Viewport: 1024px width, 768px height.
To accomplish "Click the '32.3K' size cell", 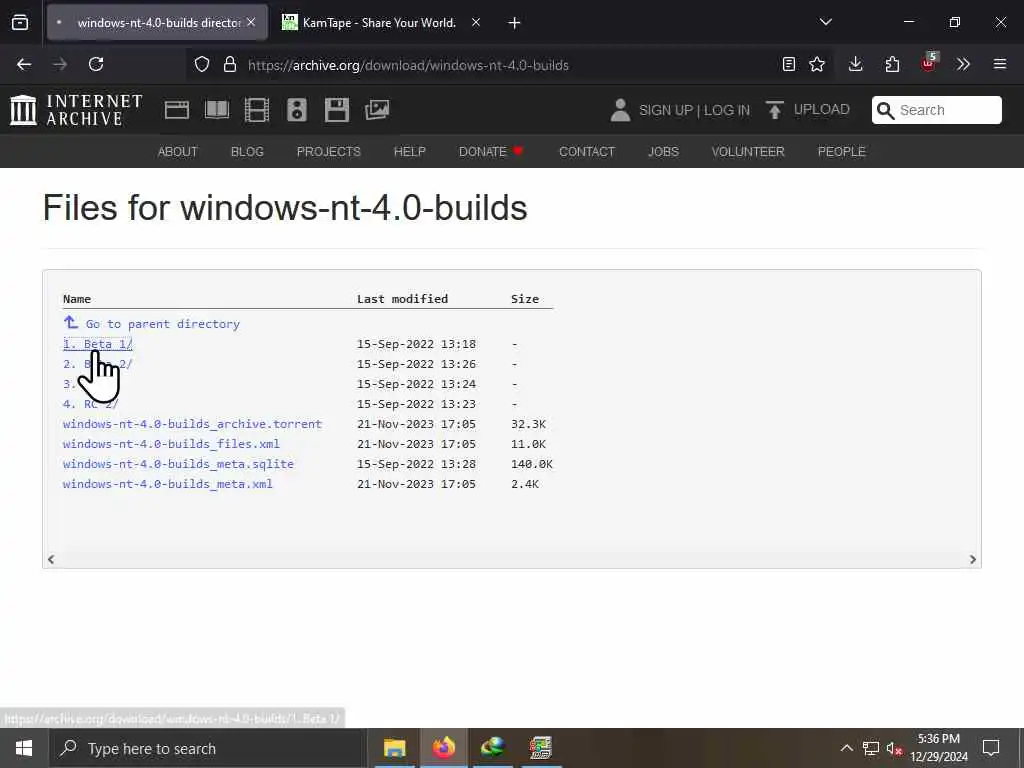I will [x=528, y=424].
